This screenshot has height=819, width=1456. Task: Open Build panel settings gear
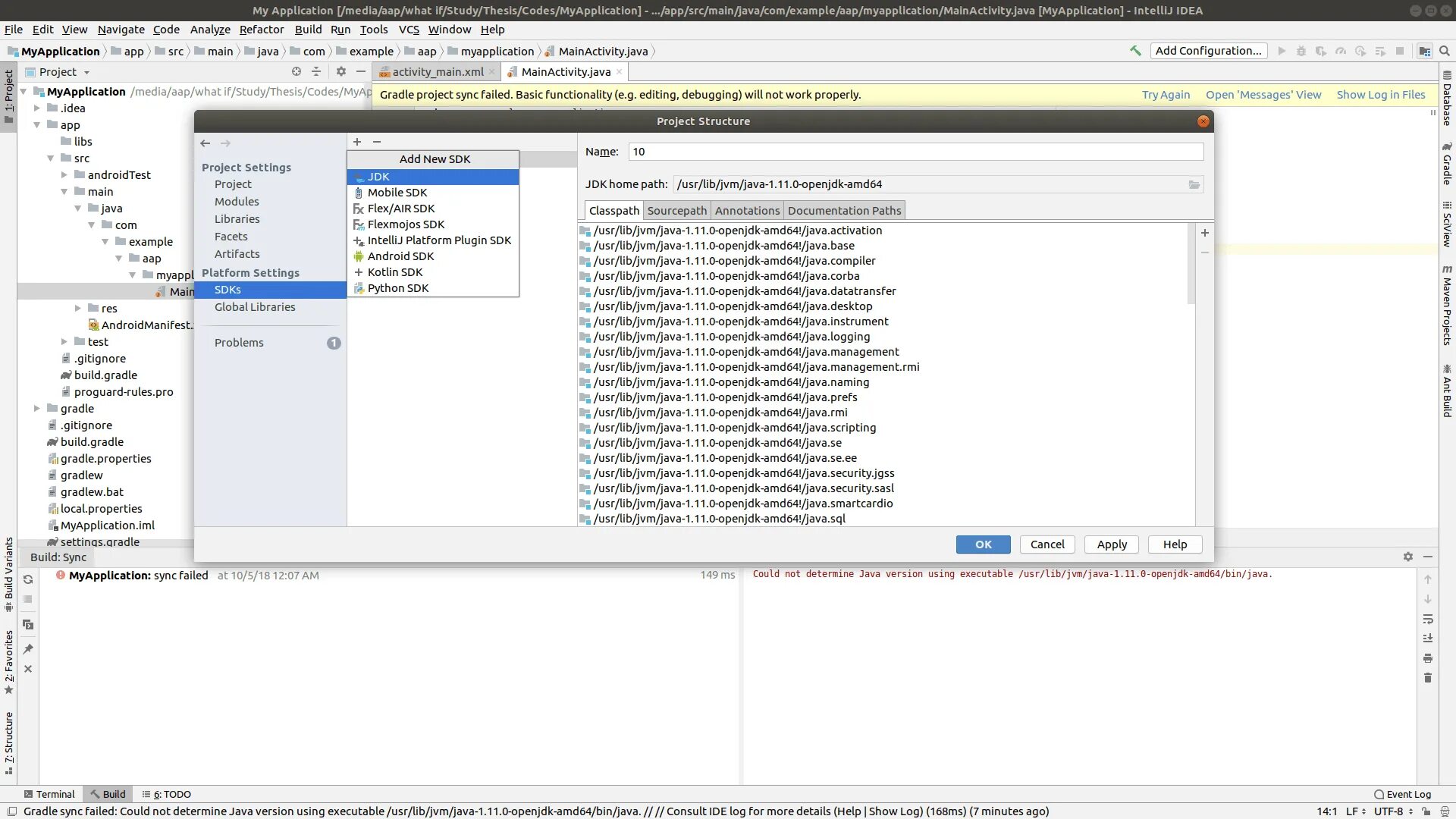click(x=1408, y=557)
